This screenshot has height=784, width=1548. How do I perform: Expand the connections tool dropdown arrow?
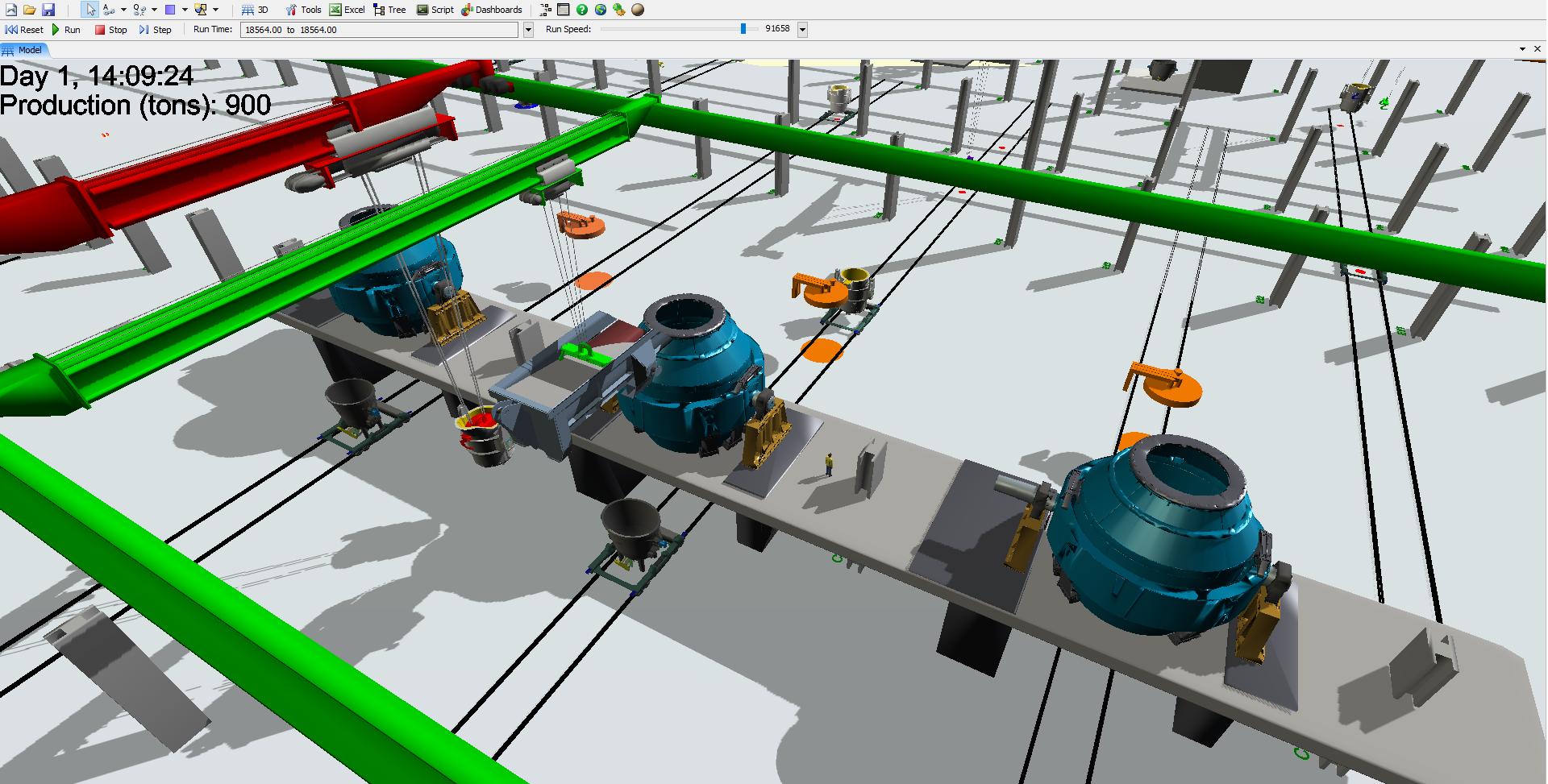click(x=123, y=10)
